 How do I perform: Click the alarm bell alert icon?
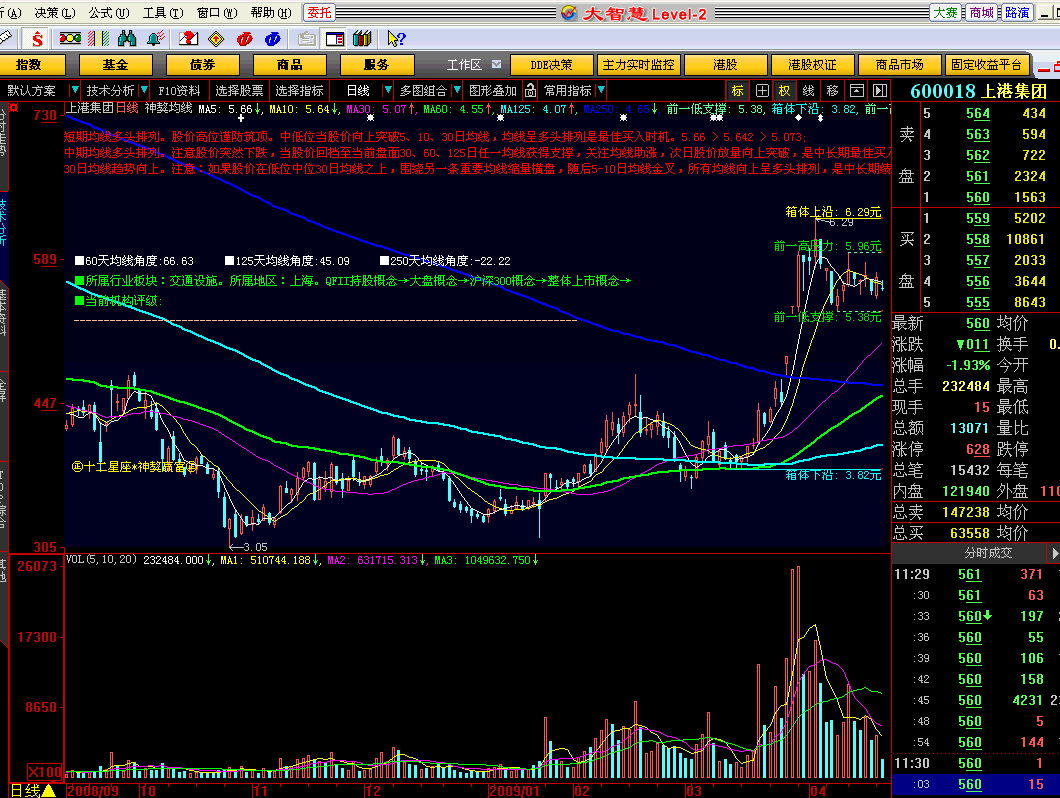click(155, 39)
